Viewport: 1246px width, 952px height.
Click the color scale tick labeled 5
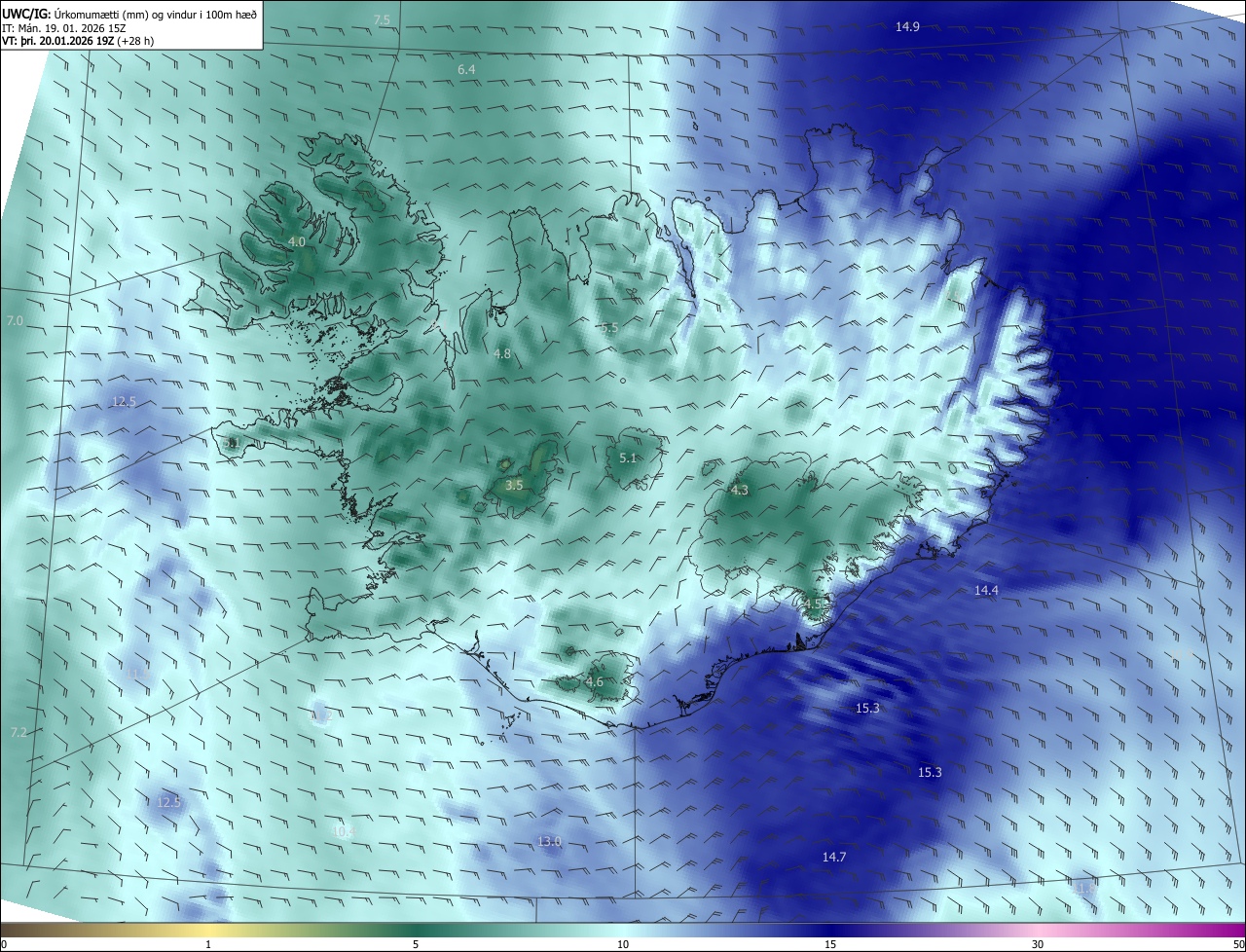pos(416,944)
